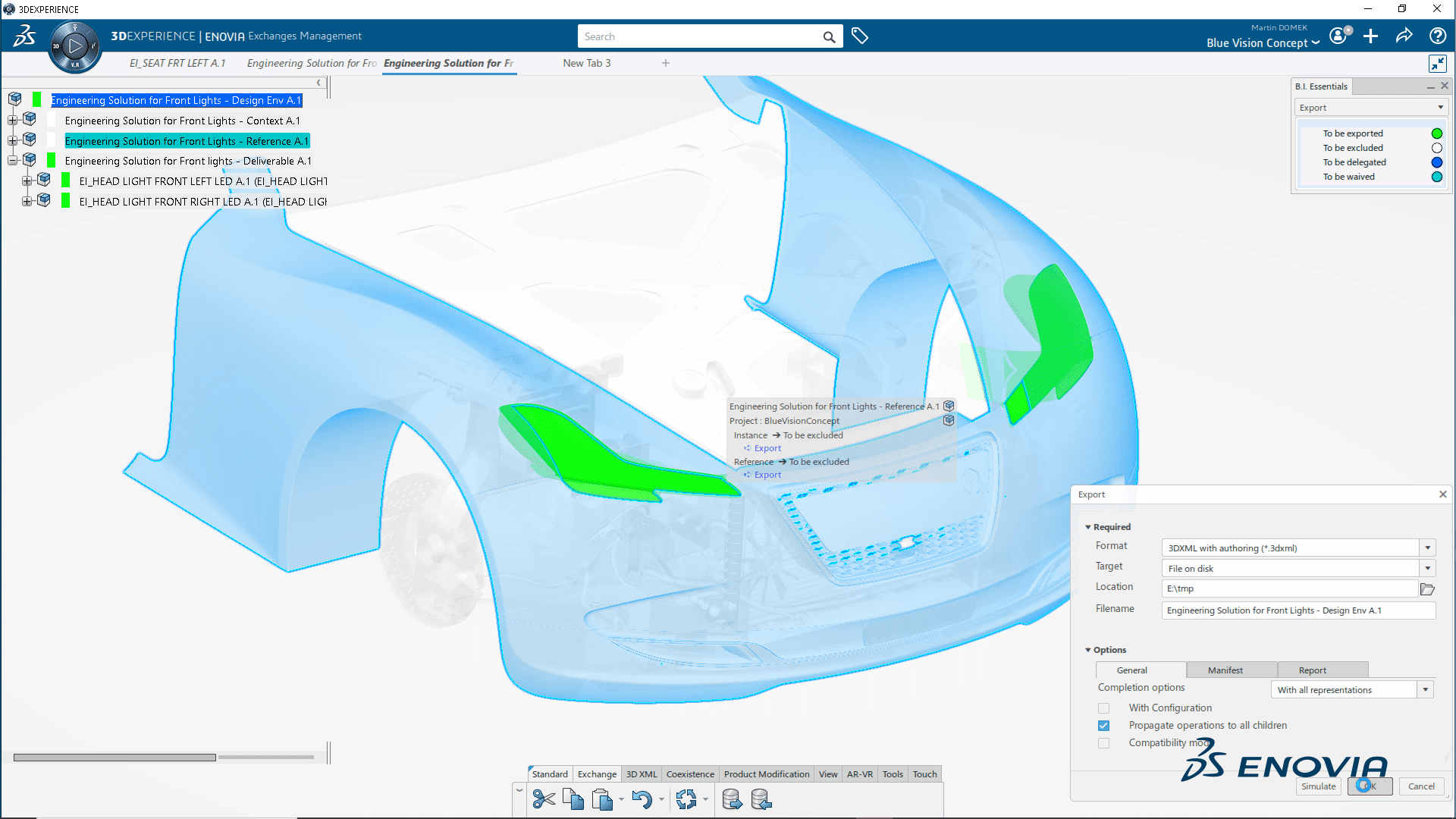
Task: Click the database Export icon
Action: 732,799
